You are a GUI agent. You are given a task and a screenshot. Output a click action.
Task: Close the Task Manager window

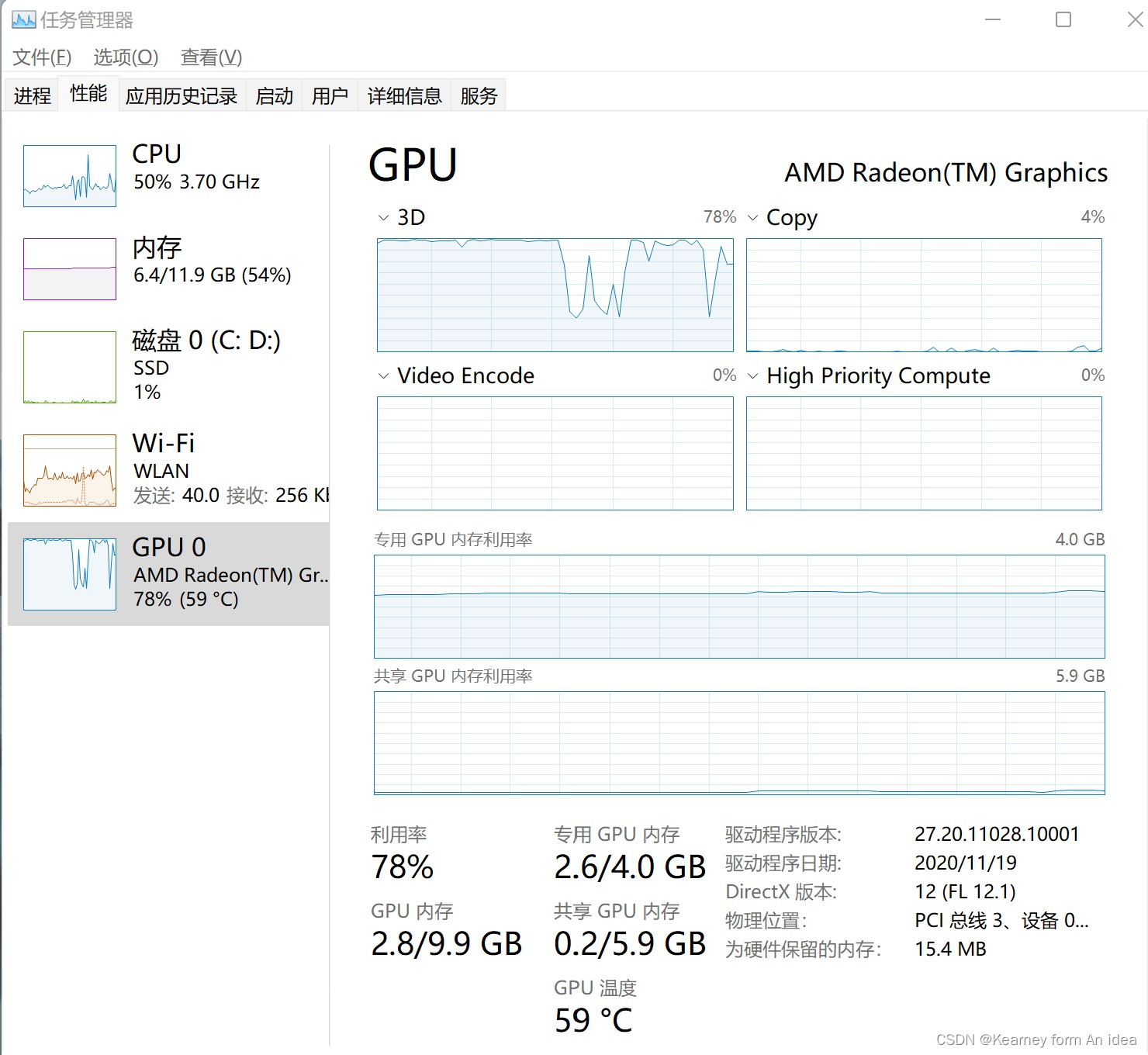coord(1134,19)
